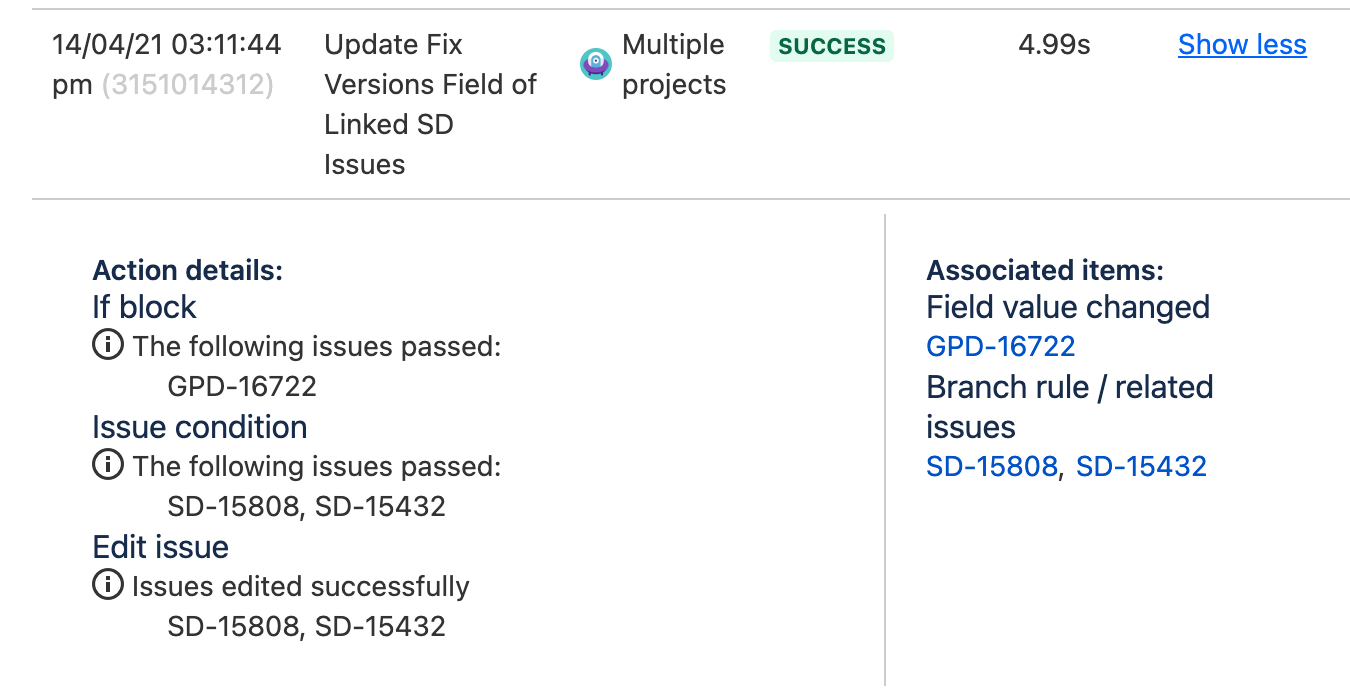1350x696 pixels.
Task: Click the Edit issue heading
Action: click(160, 547)
